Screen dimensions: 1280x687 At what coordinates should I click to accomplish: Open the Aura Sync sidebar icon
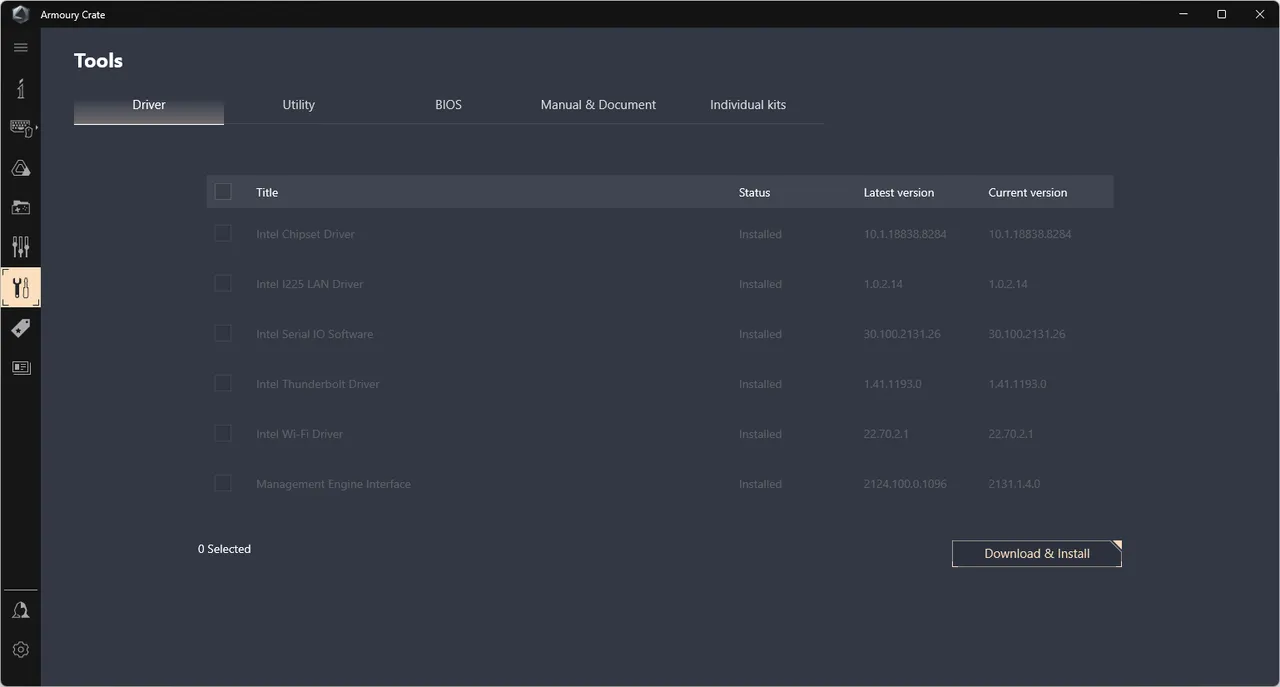click(20, 168)
